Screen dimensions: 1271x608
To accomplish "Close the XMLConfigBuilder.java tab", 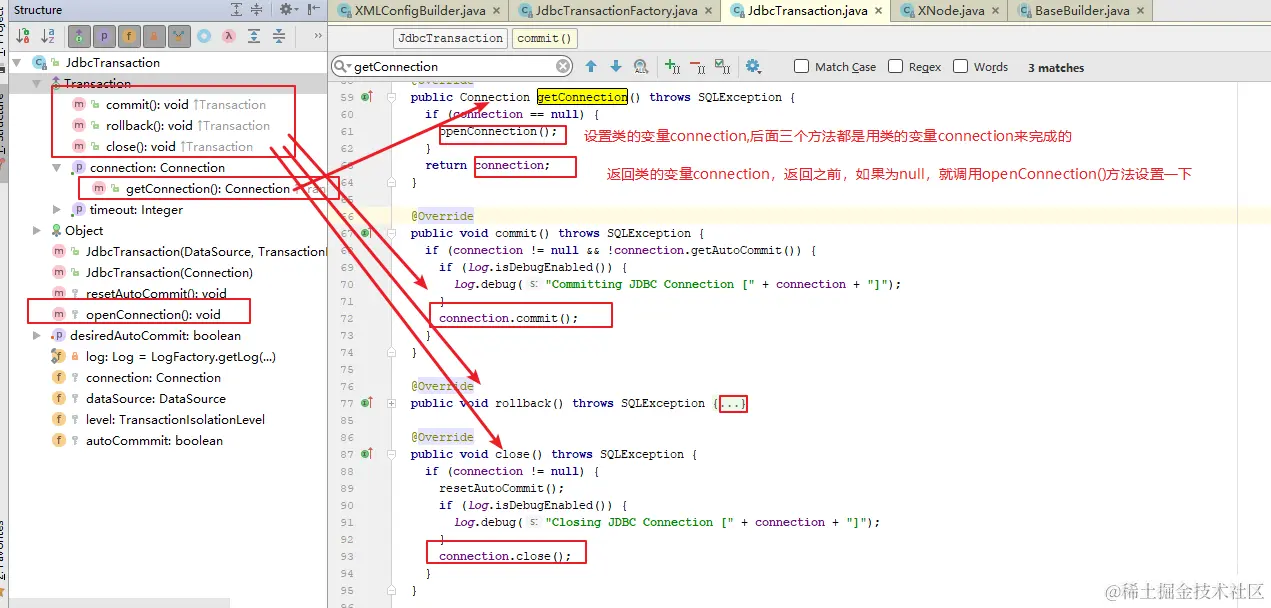I will (x=497, y=11).
